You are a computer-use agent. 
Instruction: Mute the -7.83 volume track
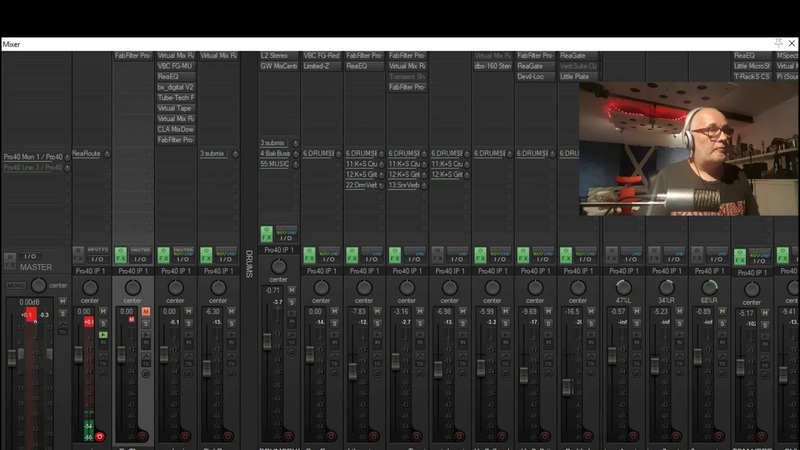[x=377, y=311]
